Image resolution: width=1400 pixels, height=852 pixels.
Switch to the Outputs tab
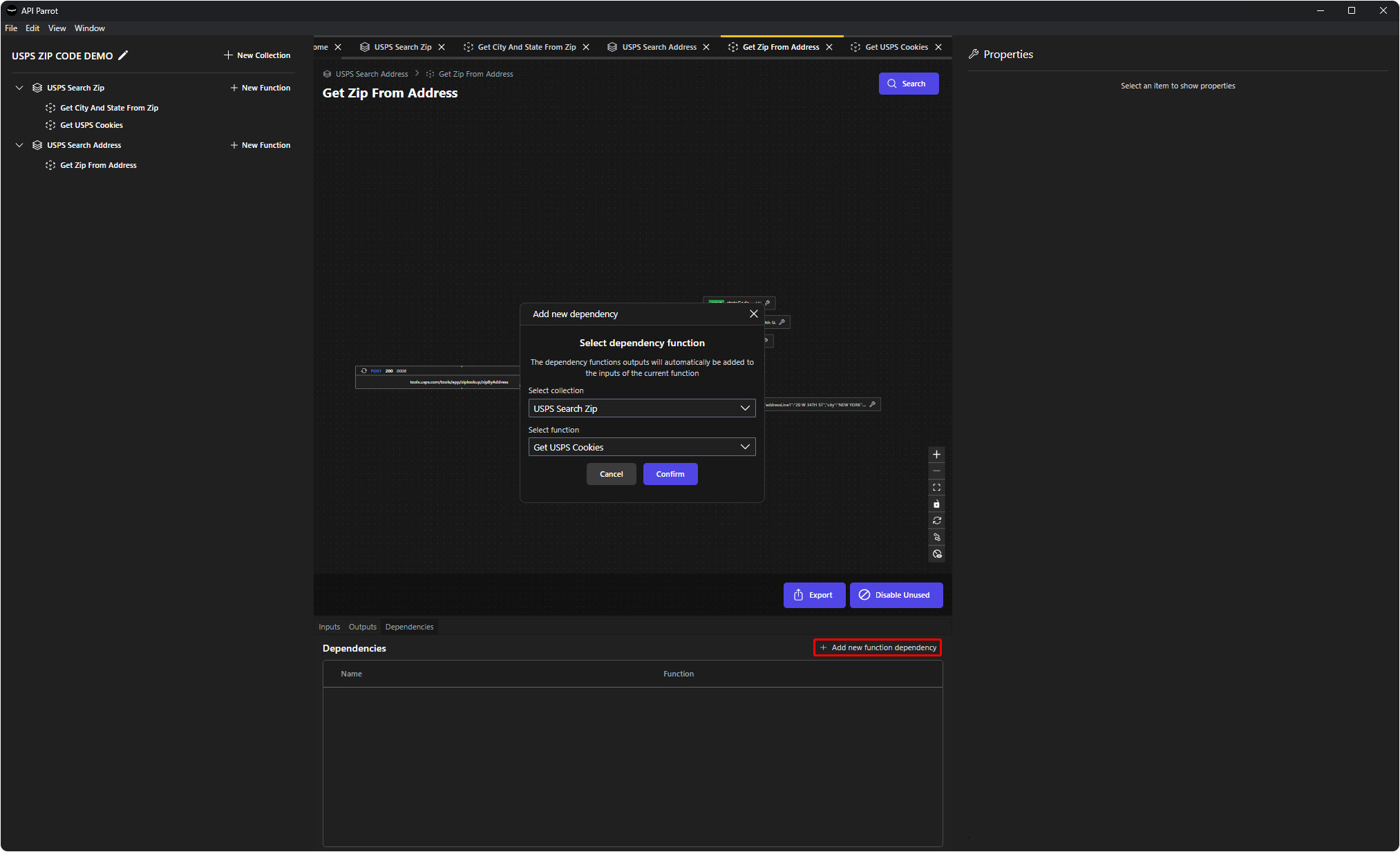[362, 627]
